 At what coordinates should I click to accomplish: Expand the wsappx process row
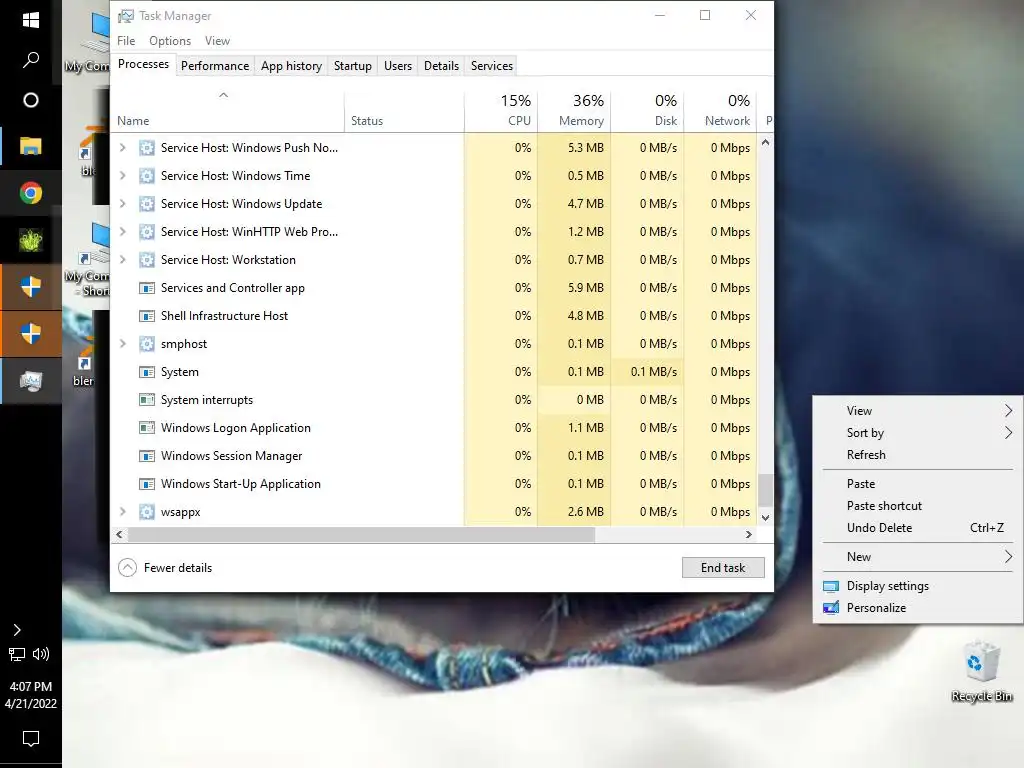pos(122,512)
